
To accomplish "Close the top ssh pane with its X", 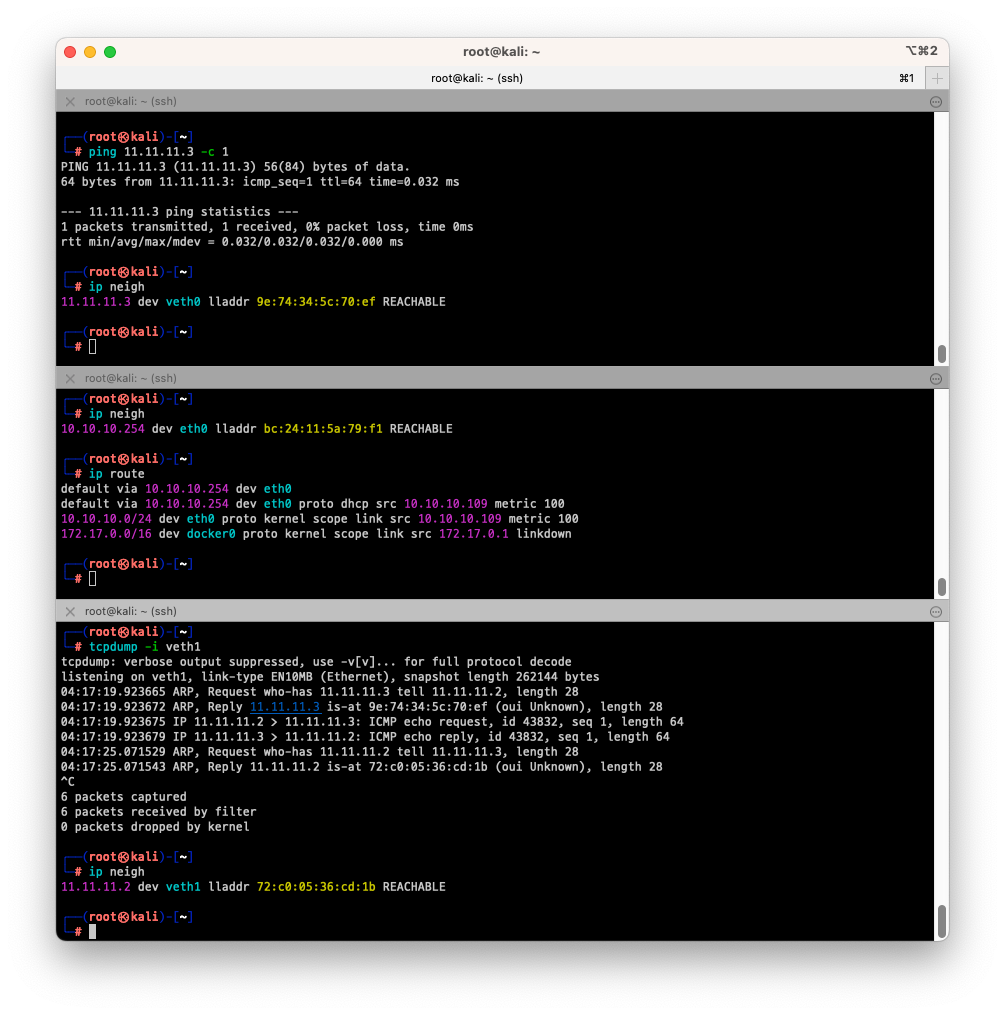I will [x=71, y=102].
